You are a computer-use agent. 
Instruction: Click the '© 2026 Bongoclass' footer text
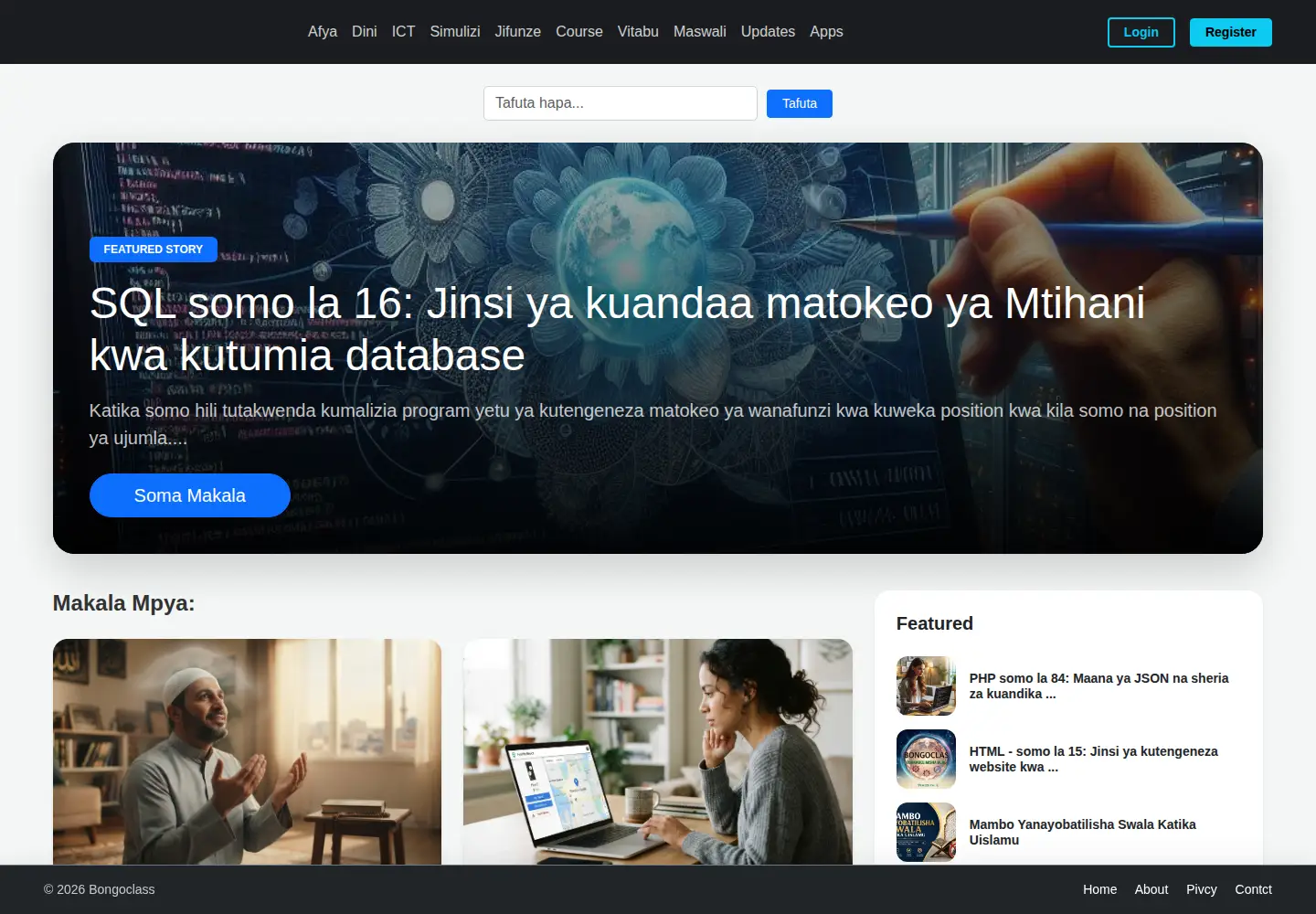100,889
